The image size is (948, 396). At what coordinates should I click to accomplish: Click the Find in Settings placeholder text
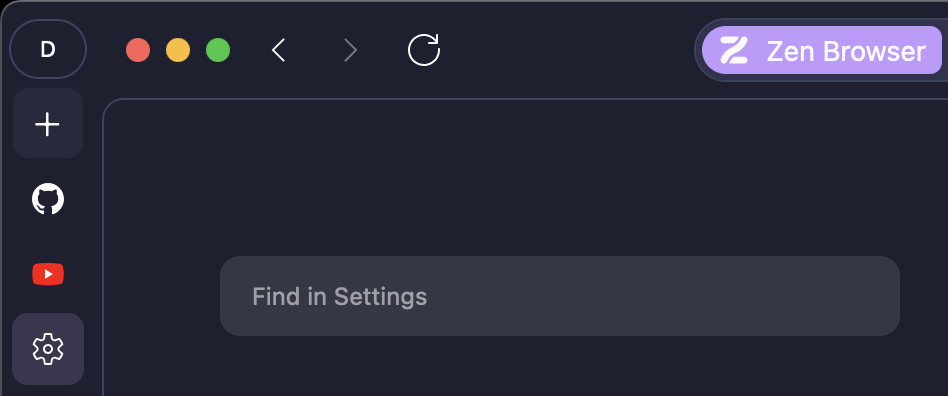[340, 297]
